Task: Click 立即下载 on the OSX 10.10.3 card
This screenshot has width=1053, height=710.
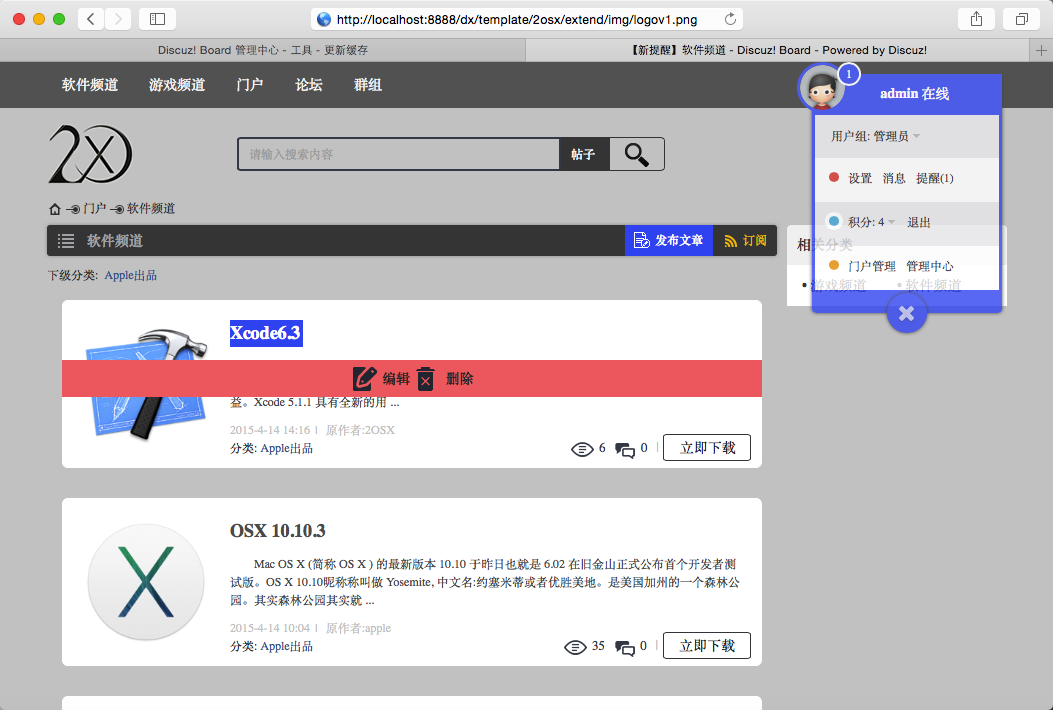Action: coord(707,646)
